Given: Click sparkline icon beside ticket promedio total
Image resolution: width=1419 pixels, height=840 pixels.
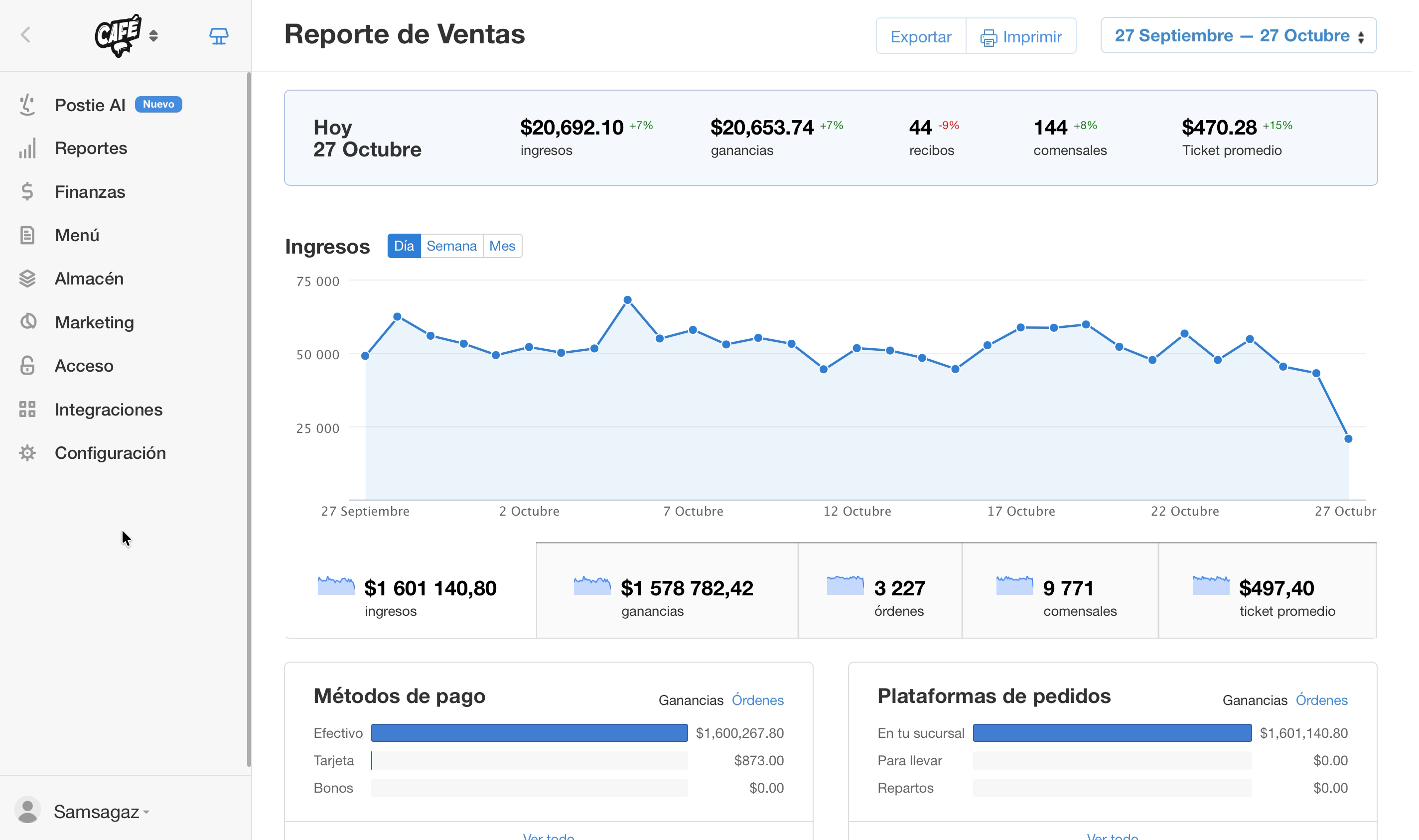Looking at the screenshot, I should (x=1211, y=585).
